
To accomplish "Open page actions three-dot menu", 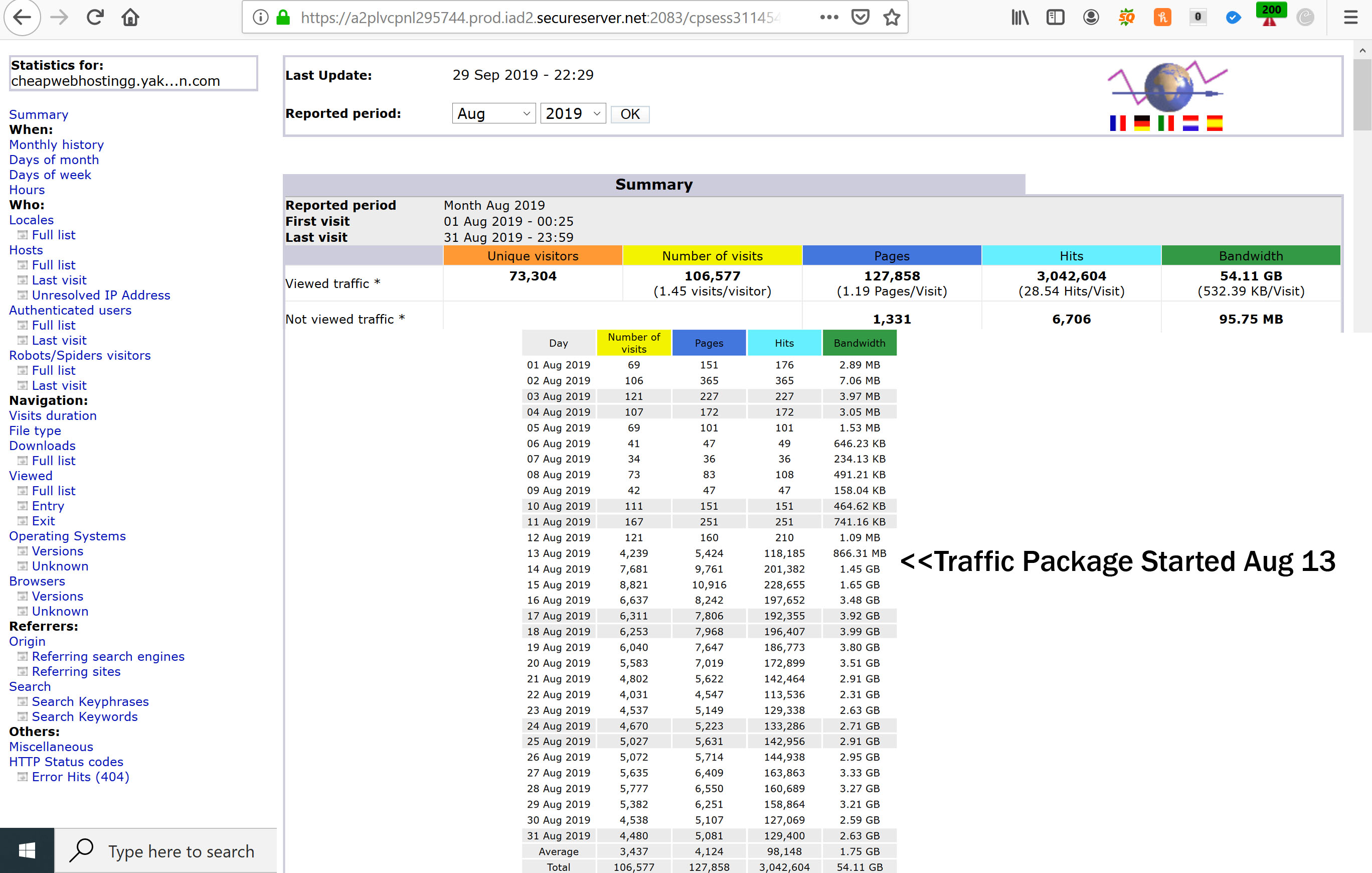I will (829, 18).
